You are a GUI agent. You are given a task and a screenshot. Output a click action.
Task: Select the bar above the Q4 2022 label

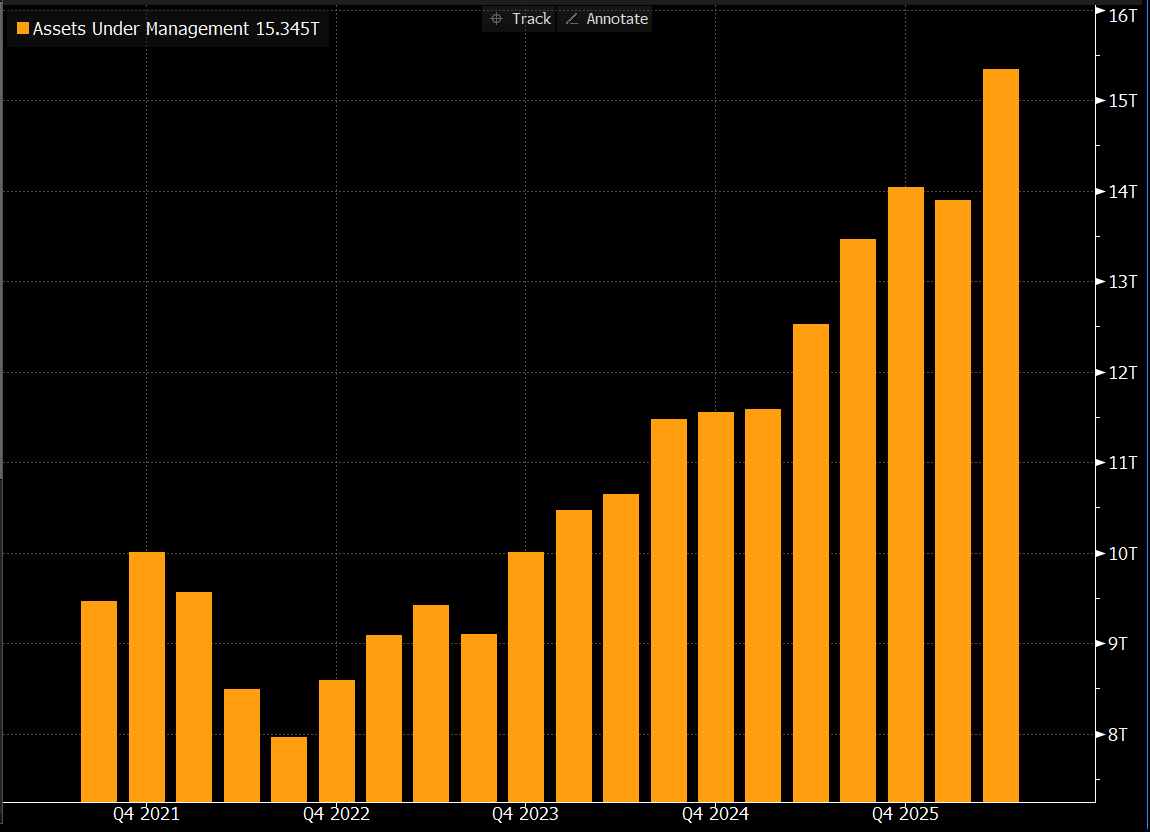(x=337, y=740)
